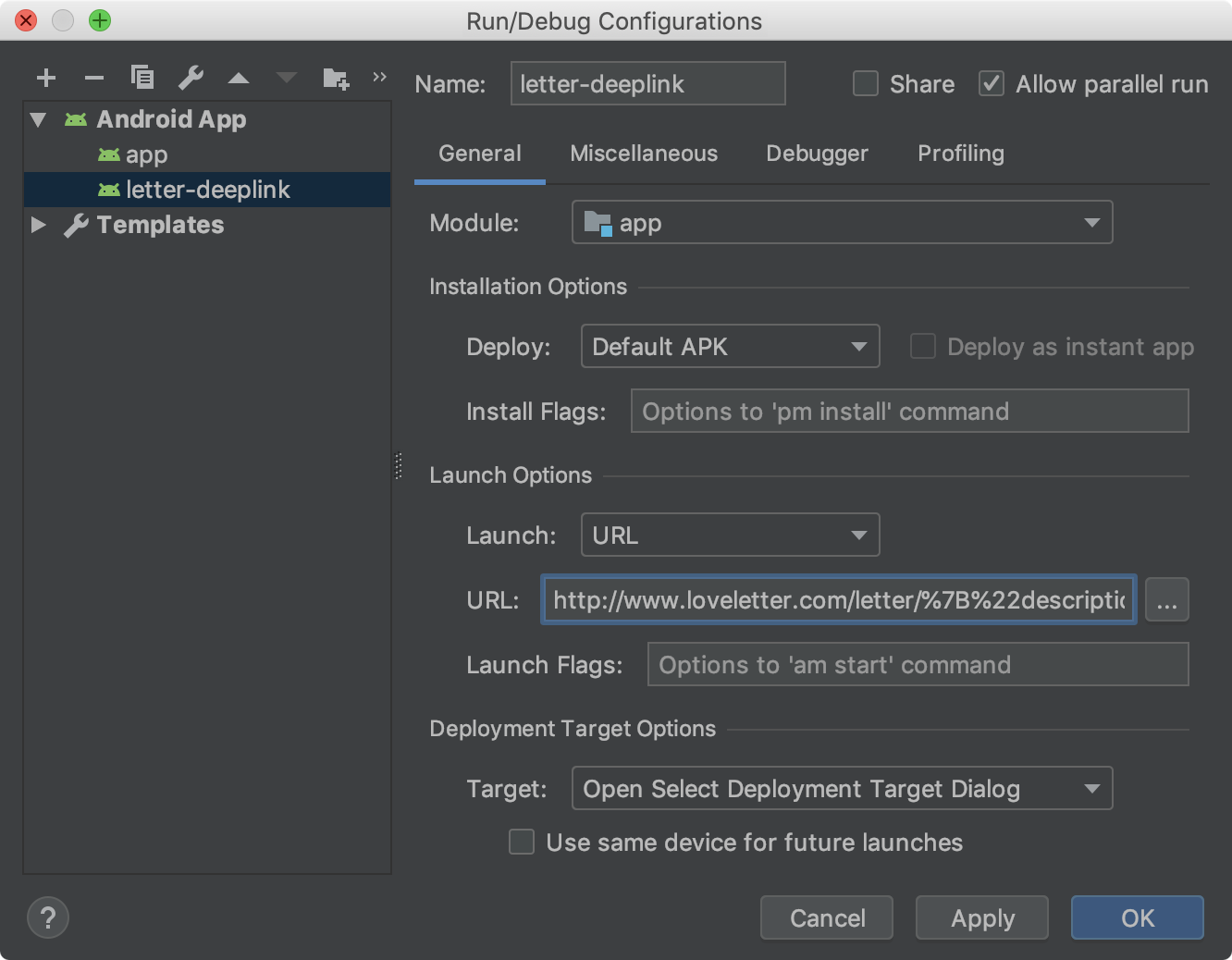The image size is (1232, 960).
Task: Switch to the Miscellaneous tab
Action: 644,154
